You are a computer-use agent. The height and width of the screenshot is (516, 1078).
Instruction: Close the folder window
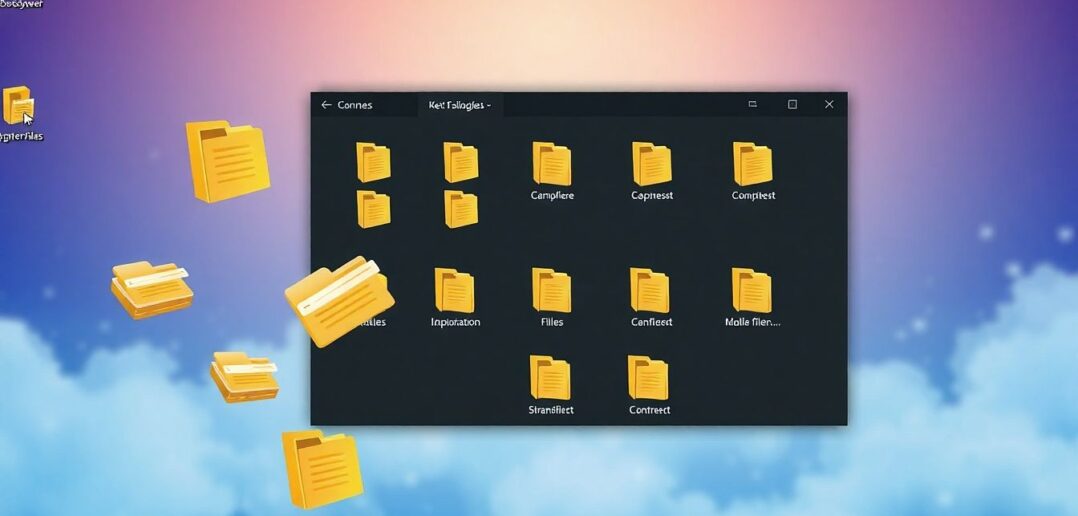[829, 105]
